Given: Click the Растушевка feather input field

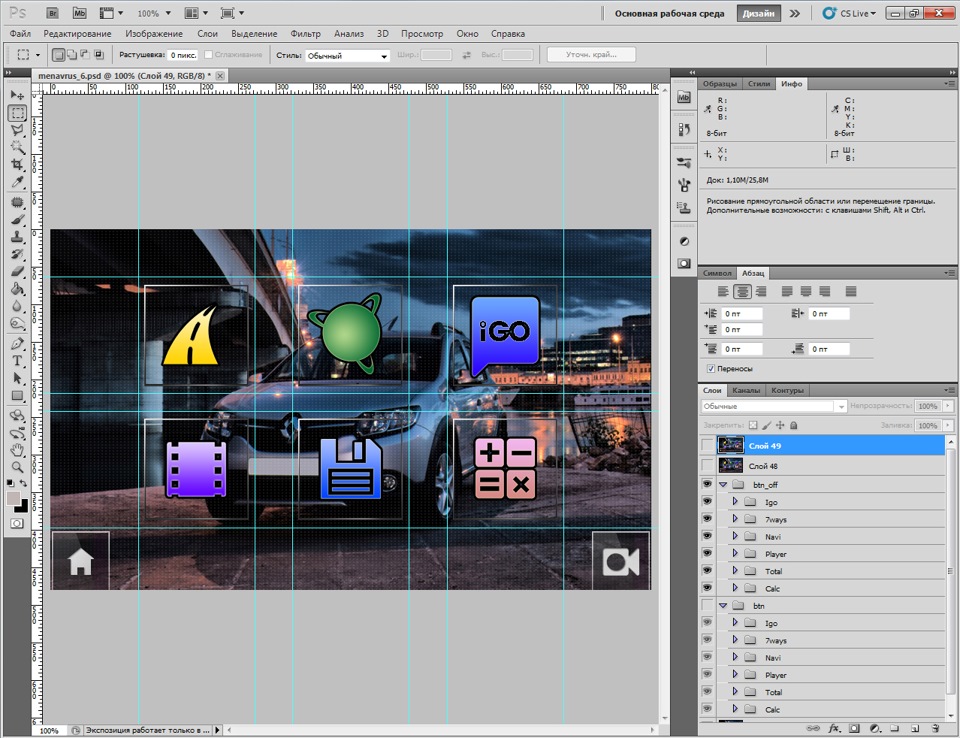Looking at the screenshot, I should 182,55.
